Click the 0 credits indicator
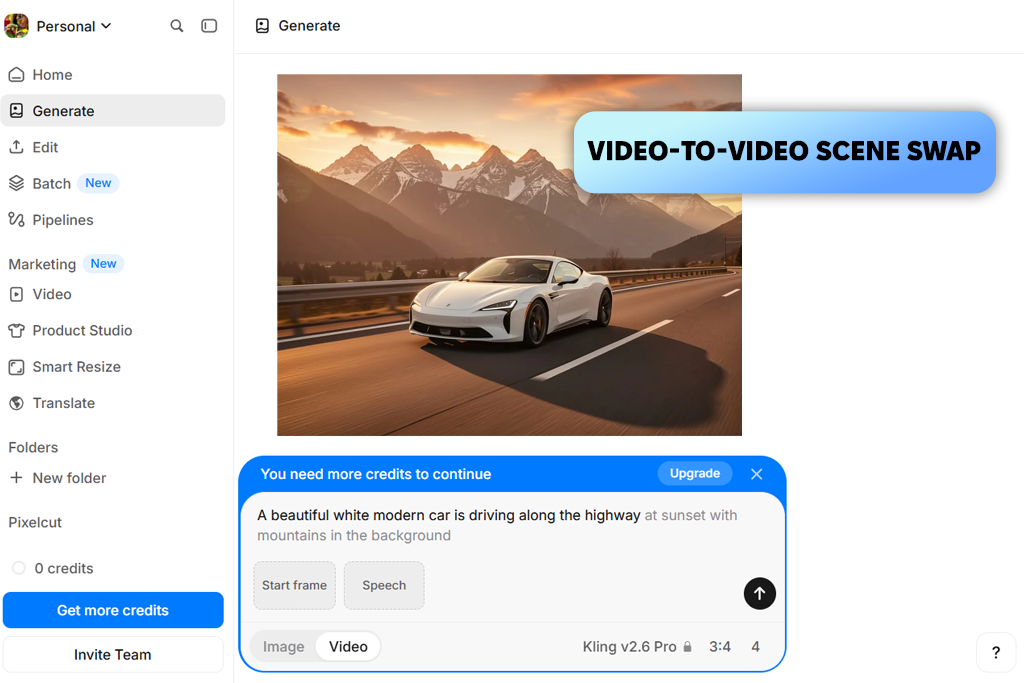This screenshot has height=683, width=1024. click(x=53, y=568)
